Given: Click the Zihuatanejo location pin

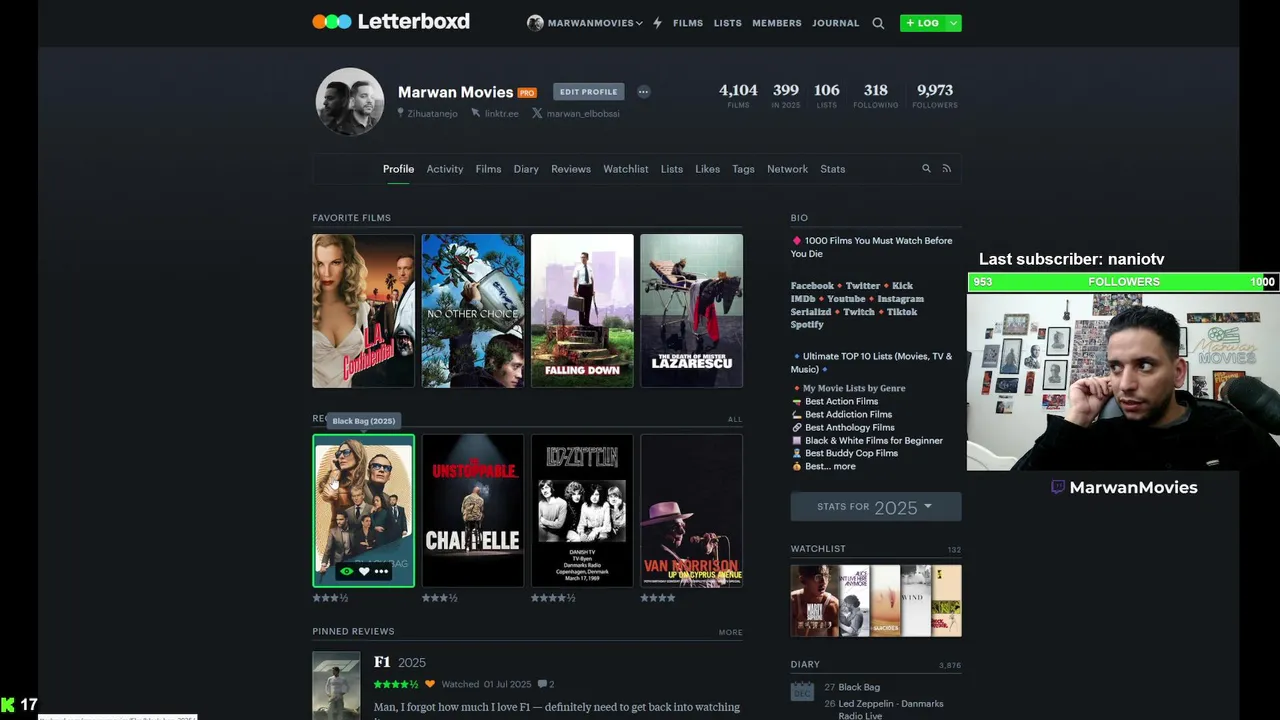Looking at the screenshot, I should pyautogui.click(x=401, y=113).
